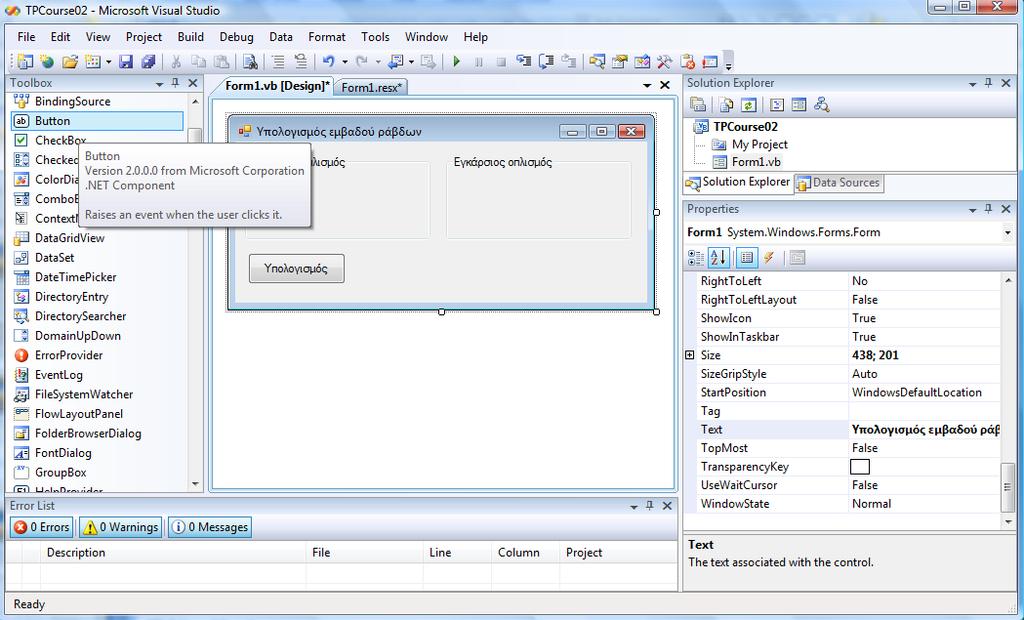Start debugging with the green play icon
1024x620 pixels.
pyautogui.click(x=456, y=61)
